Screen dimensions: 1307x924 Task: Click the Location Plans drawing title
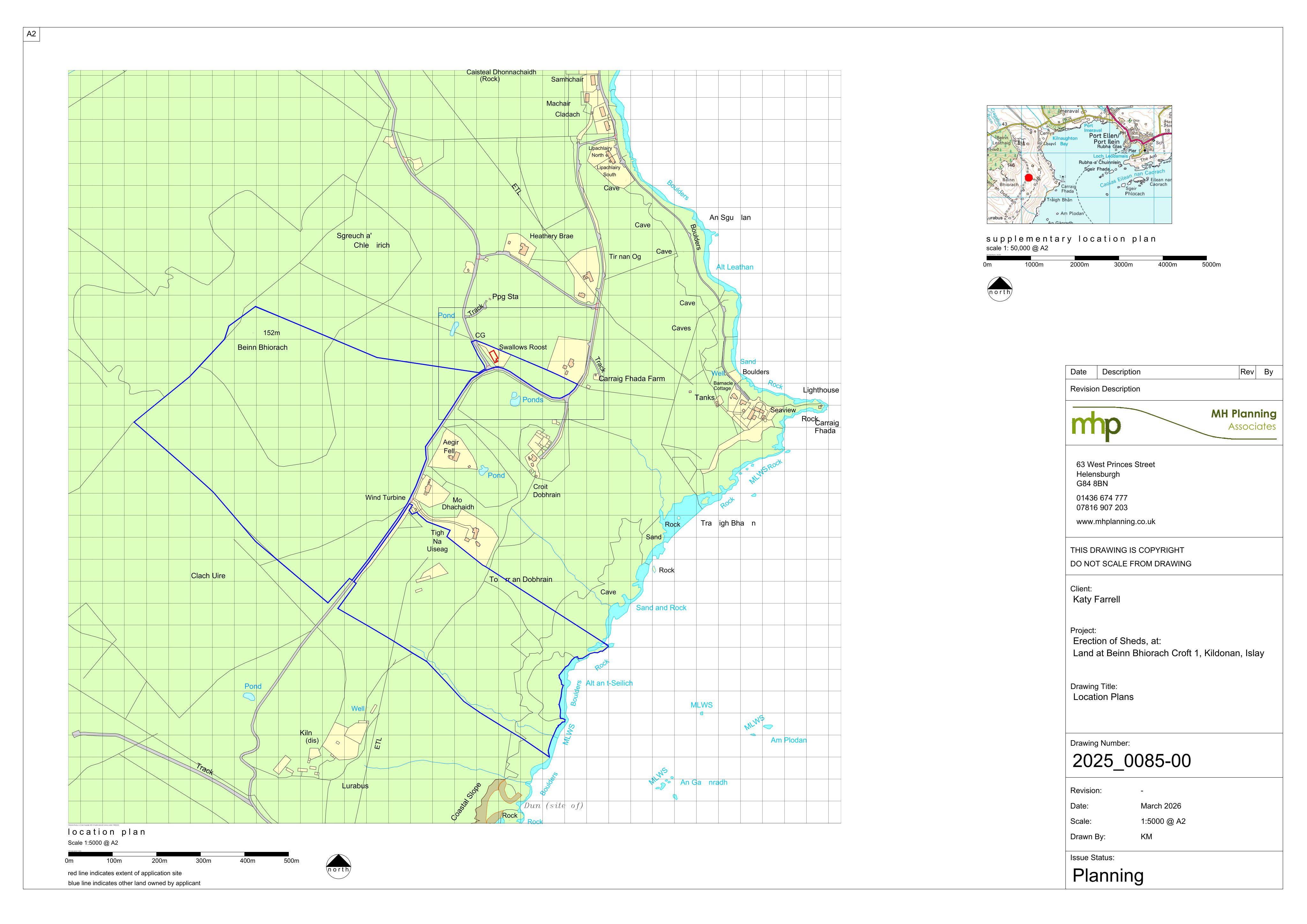(1103, 697)
